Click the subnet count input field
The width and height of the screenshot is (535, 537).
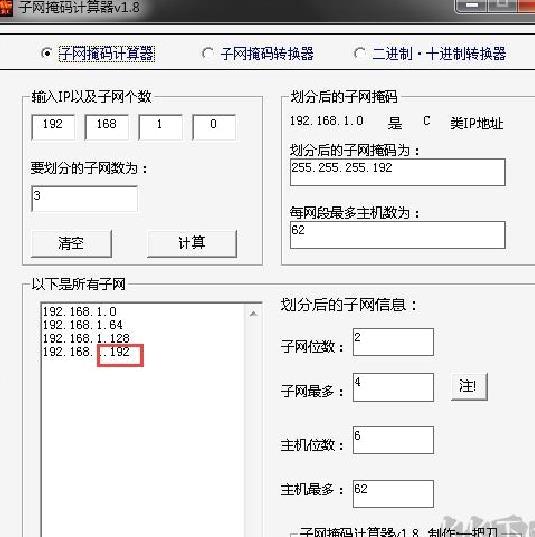(84, 199)
